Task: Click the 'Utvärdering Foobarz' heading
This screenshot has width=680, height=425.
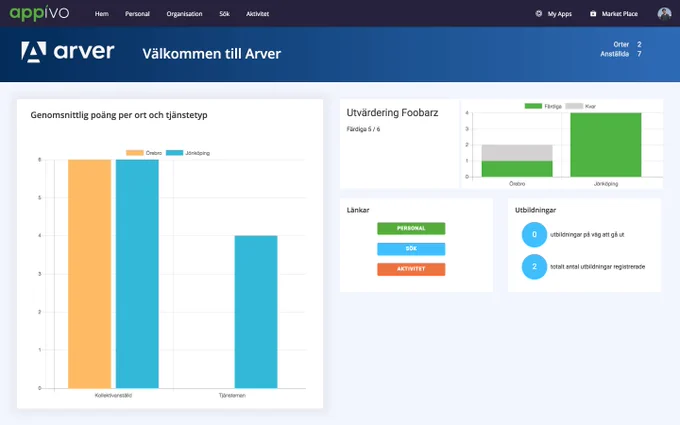Action: point(392,113)
